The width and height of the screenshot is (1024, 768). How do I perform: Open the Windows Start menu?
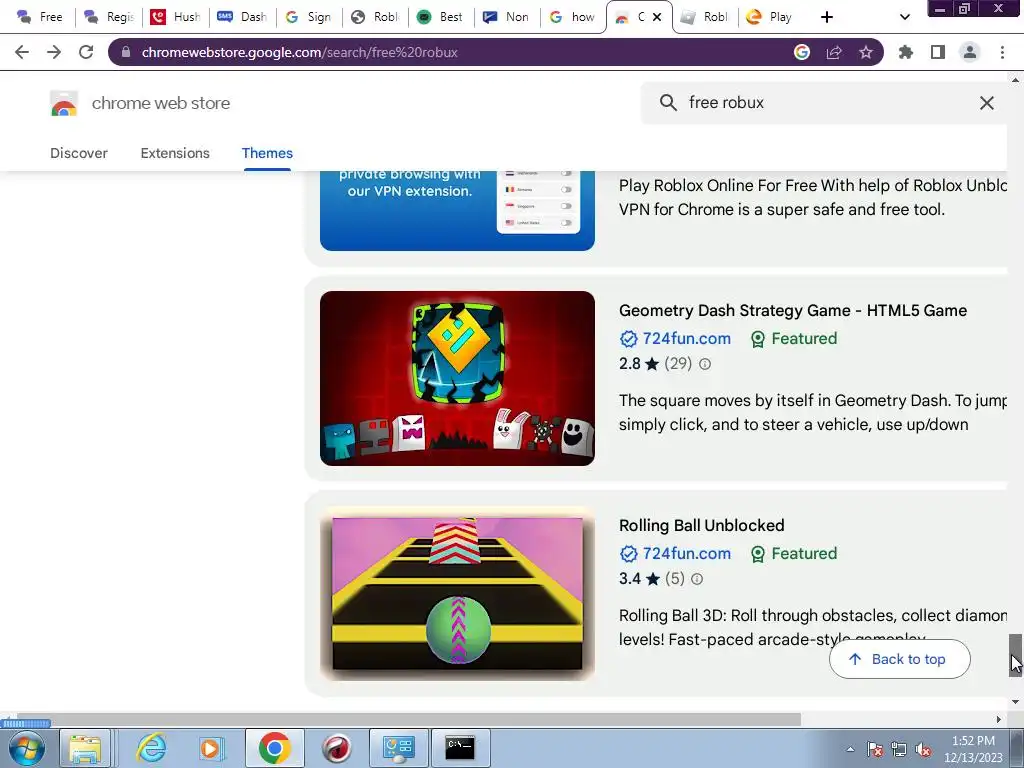(26, 748)
